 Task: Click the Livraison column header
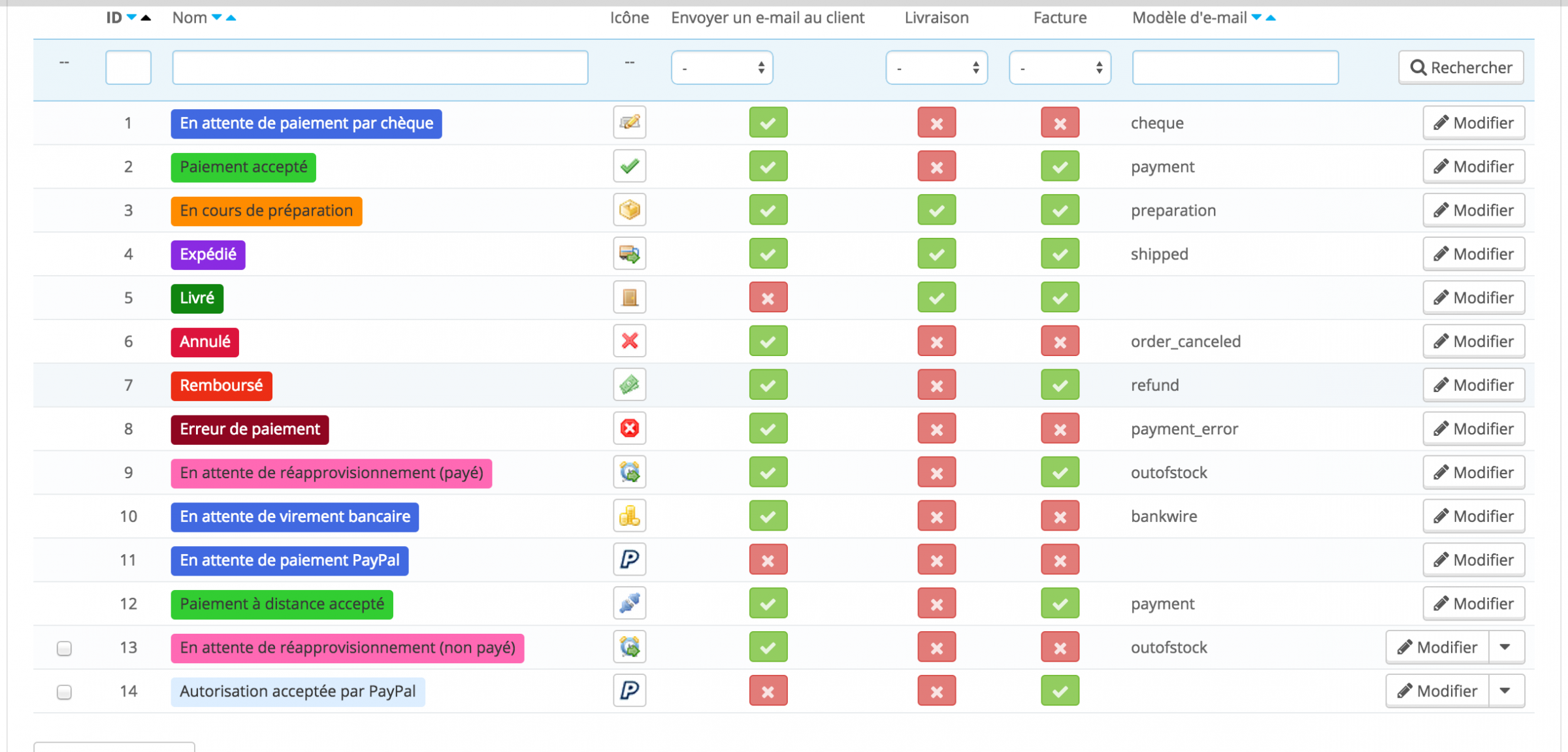(x=936, y=18)
